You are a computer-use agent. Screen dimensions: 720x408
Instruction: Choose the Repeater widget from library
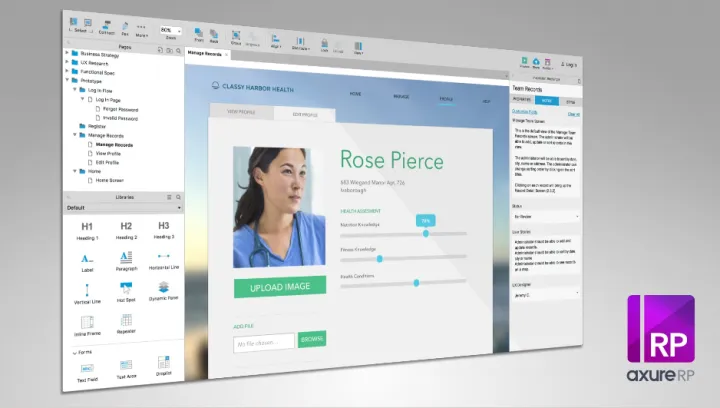(126, 324)
